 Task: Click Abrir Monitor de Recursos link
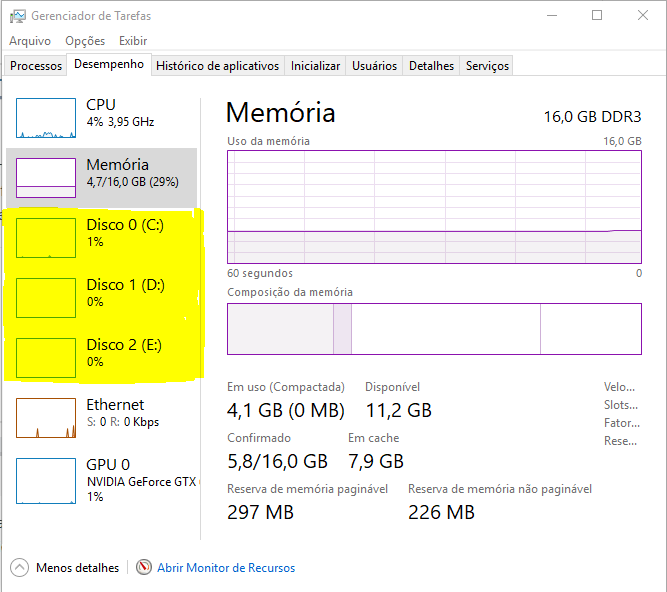click(x=226, y=568)
